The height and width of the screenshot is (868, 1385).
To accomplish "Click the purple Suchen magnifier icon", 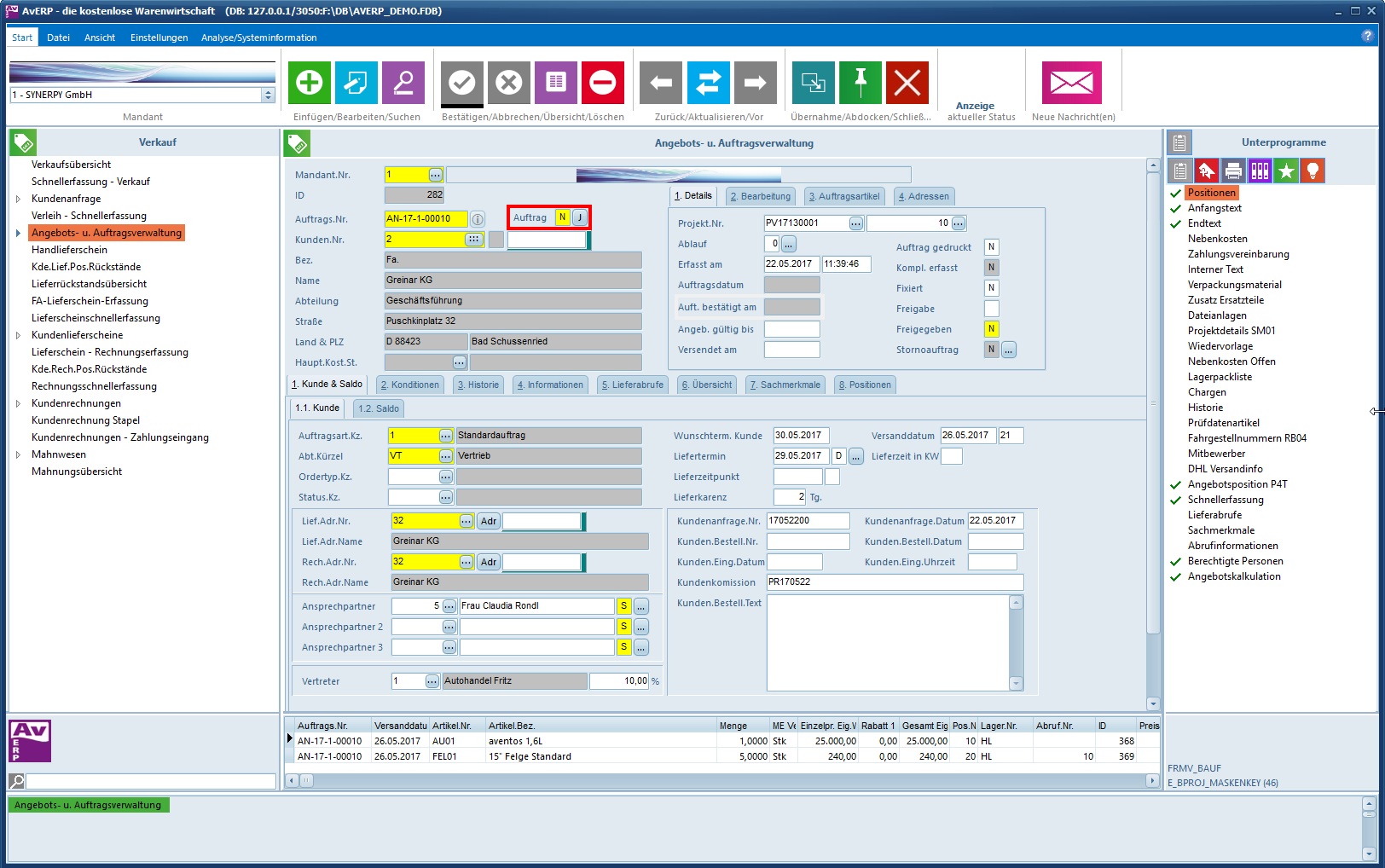I will pyautogui.click(x=403, y=83).
